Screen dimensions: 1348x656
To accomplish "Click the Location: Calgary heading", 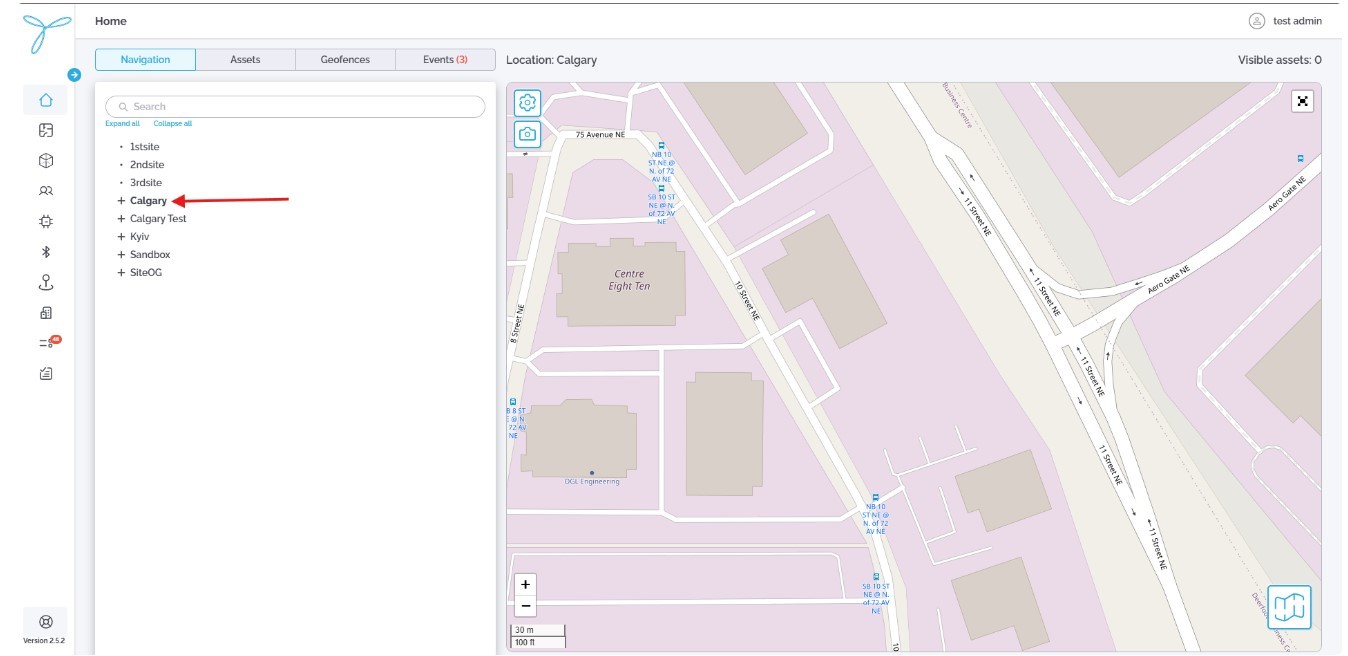I will click(x=551, y=60).
